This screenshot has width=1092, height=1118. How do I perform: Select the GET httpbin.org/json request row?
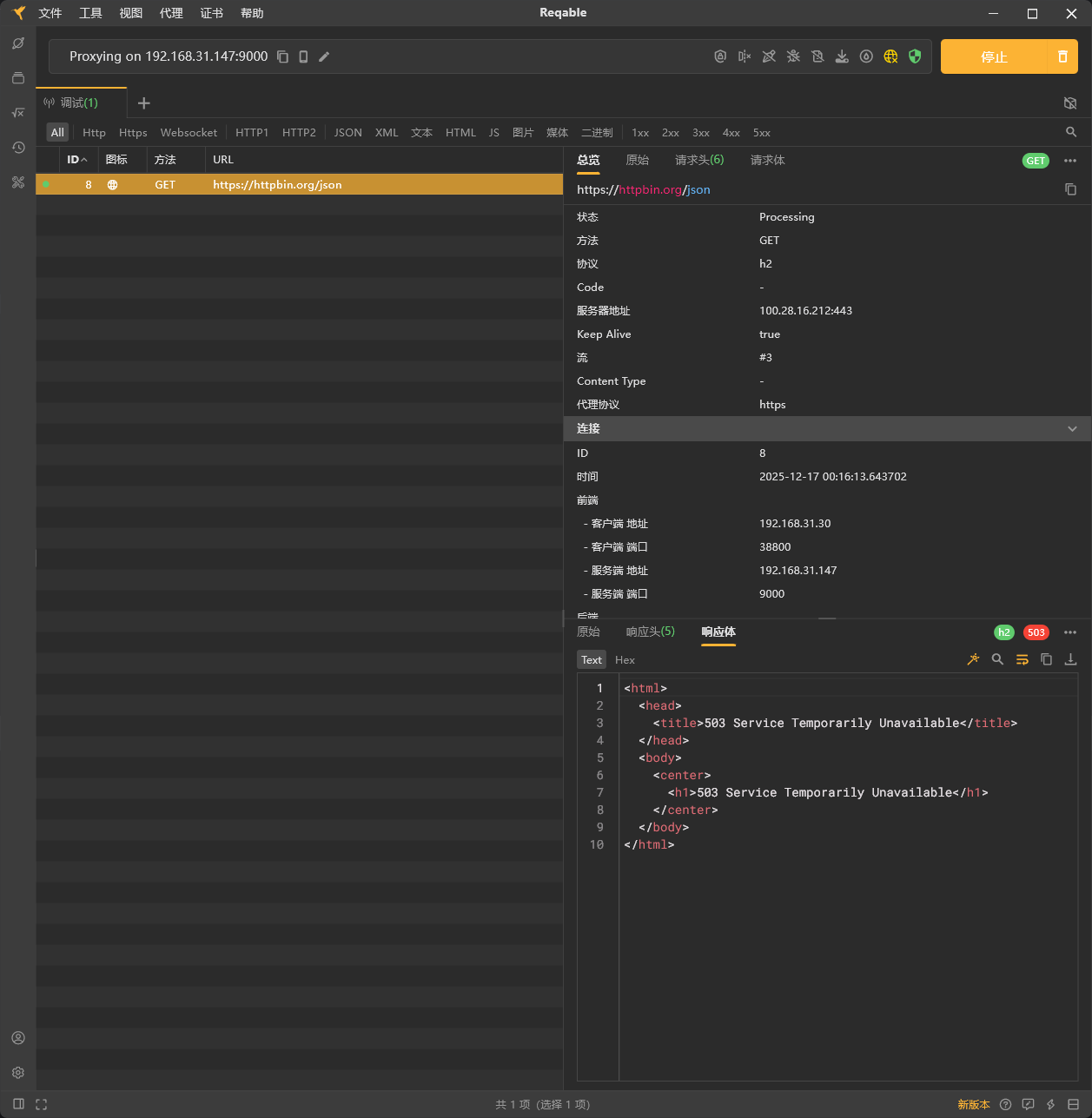[299, 185]
